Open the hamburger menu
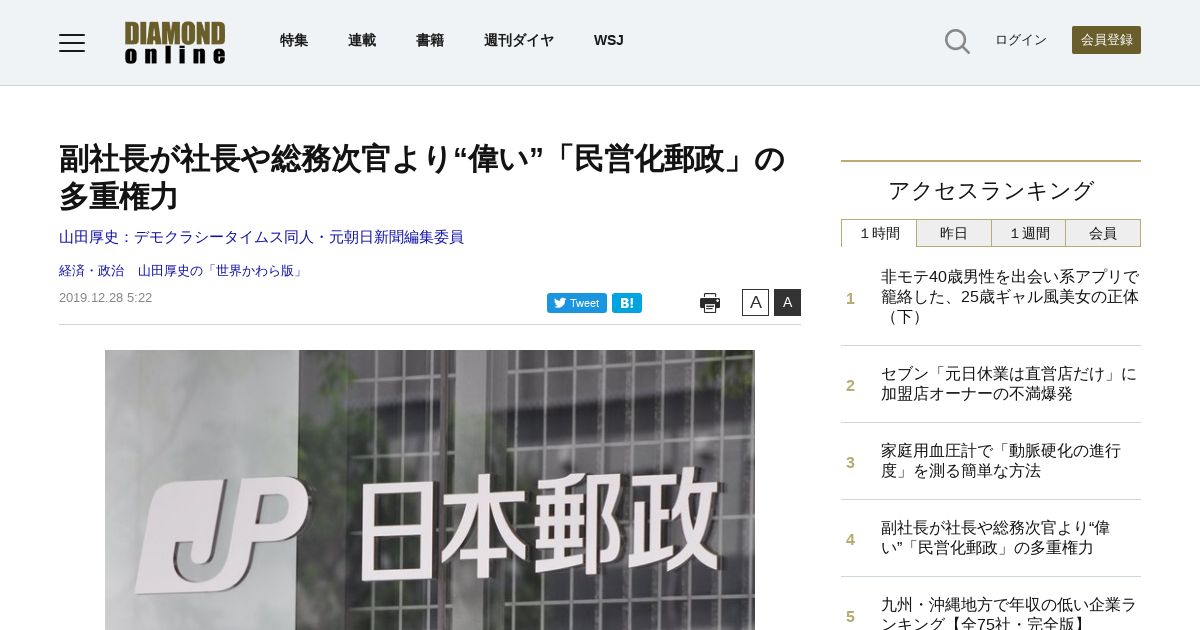Screen dimensions: 1200x630 (x=72, y=43)
